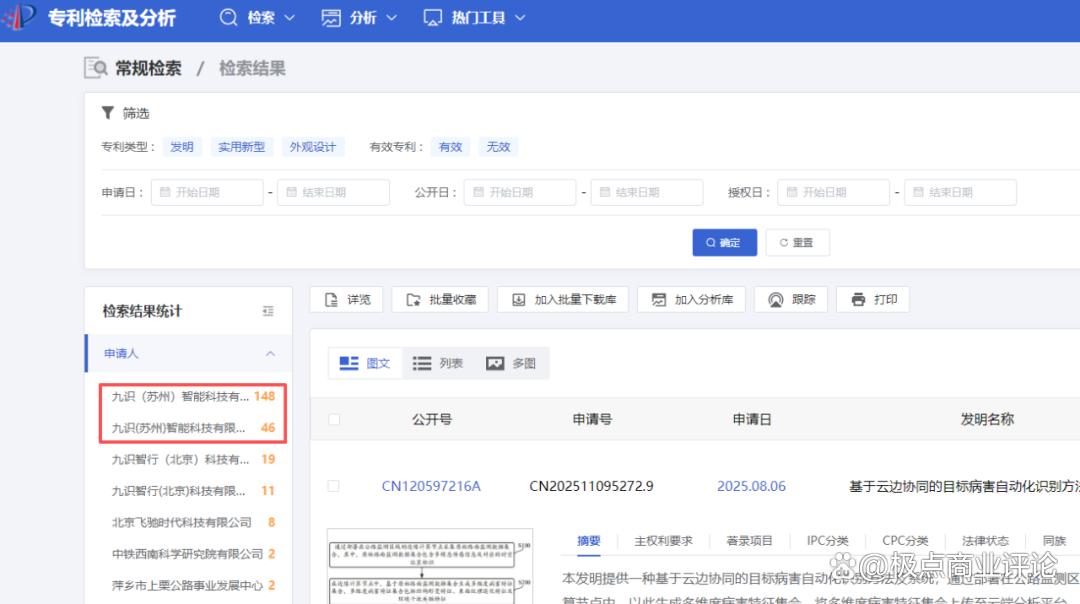1080x604 pixels.
Task: Open the IPC分类 tab
Action: coord(827,541)
